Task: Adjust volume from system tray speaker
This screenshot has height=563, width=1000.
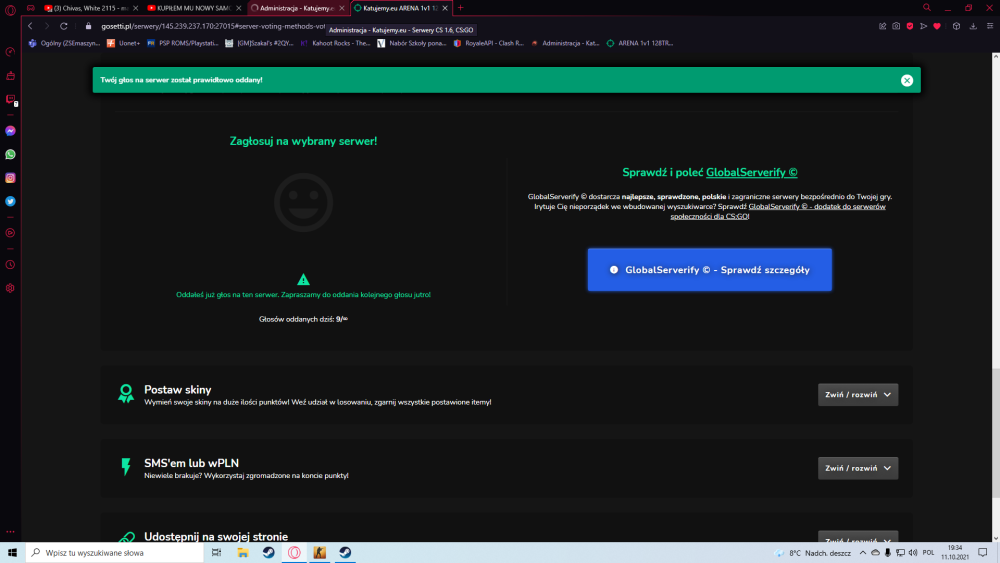Action: (913, 553)
